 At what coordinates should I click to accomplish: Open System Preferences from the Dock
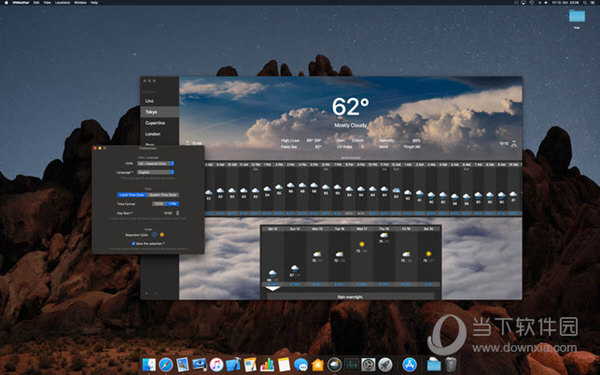(368, 364)
